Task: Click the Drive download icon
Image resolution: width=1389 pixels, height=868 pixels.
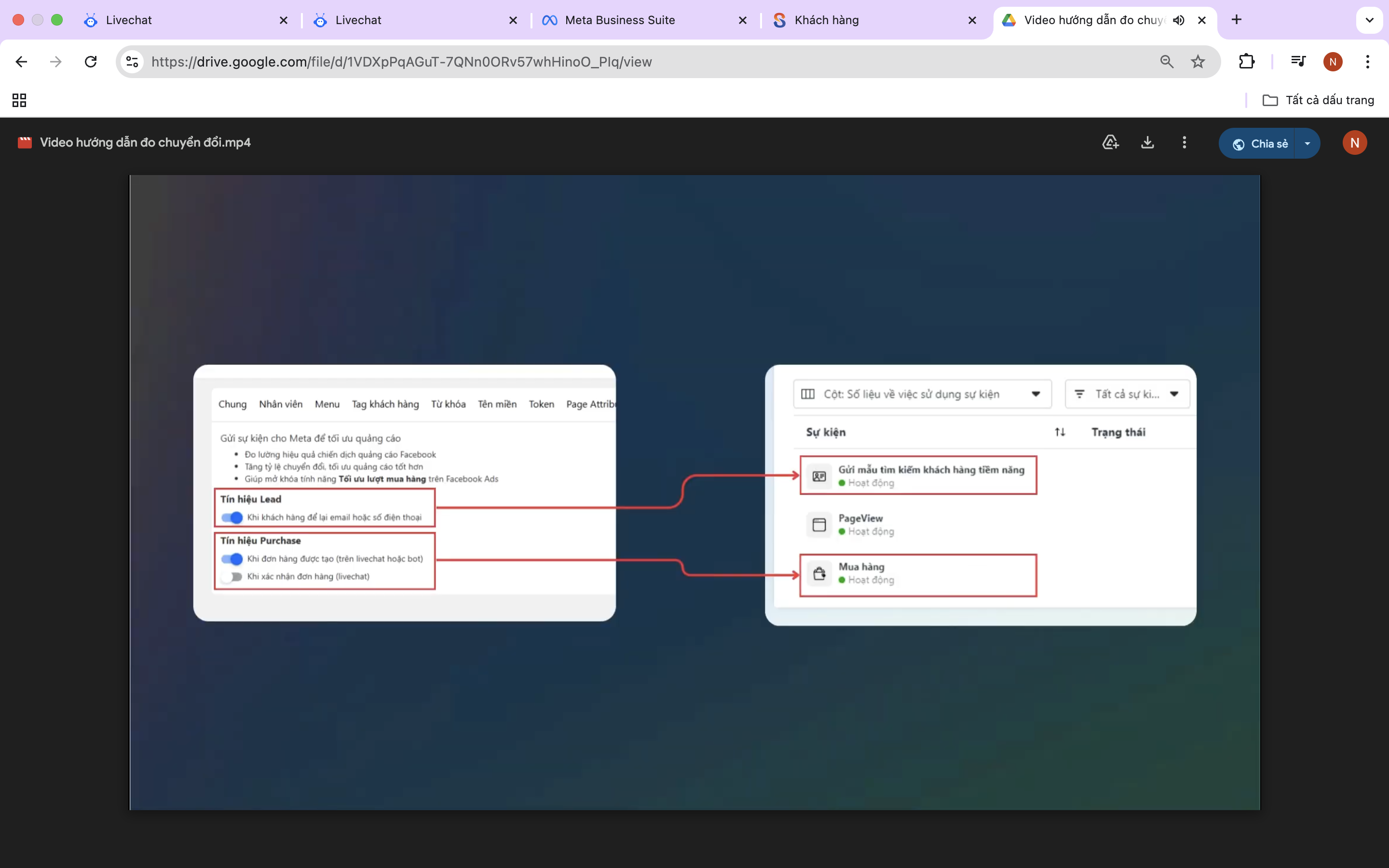Action: [1147, 142]
